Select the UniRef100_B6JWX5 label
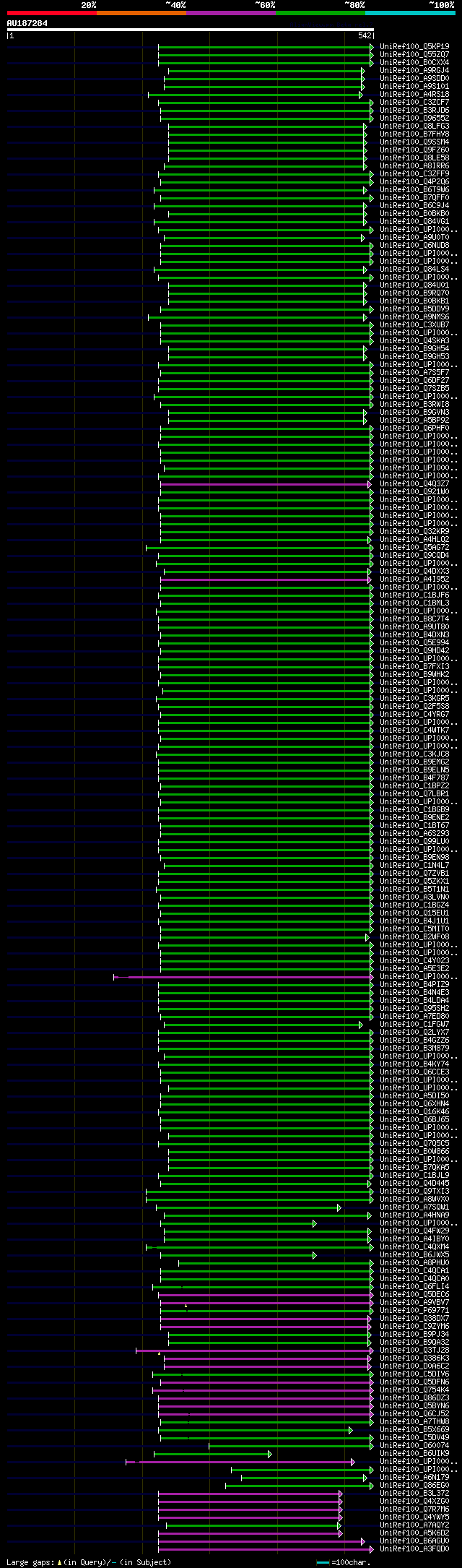462x1568 pixels. [x=414, y=1254]
